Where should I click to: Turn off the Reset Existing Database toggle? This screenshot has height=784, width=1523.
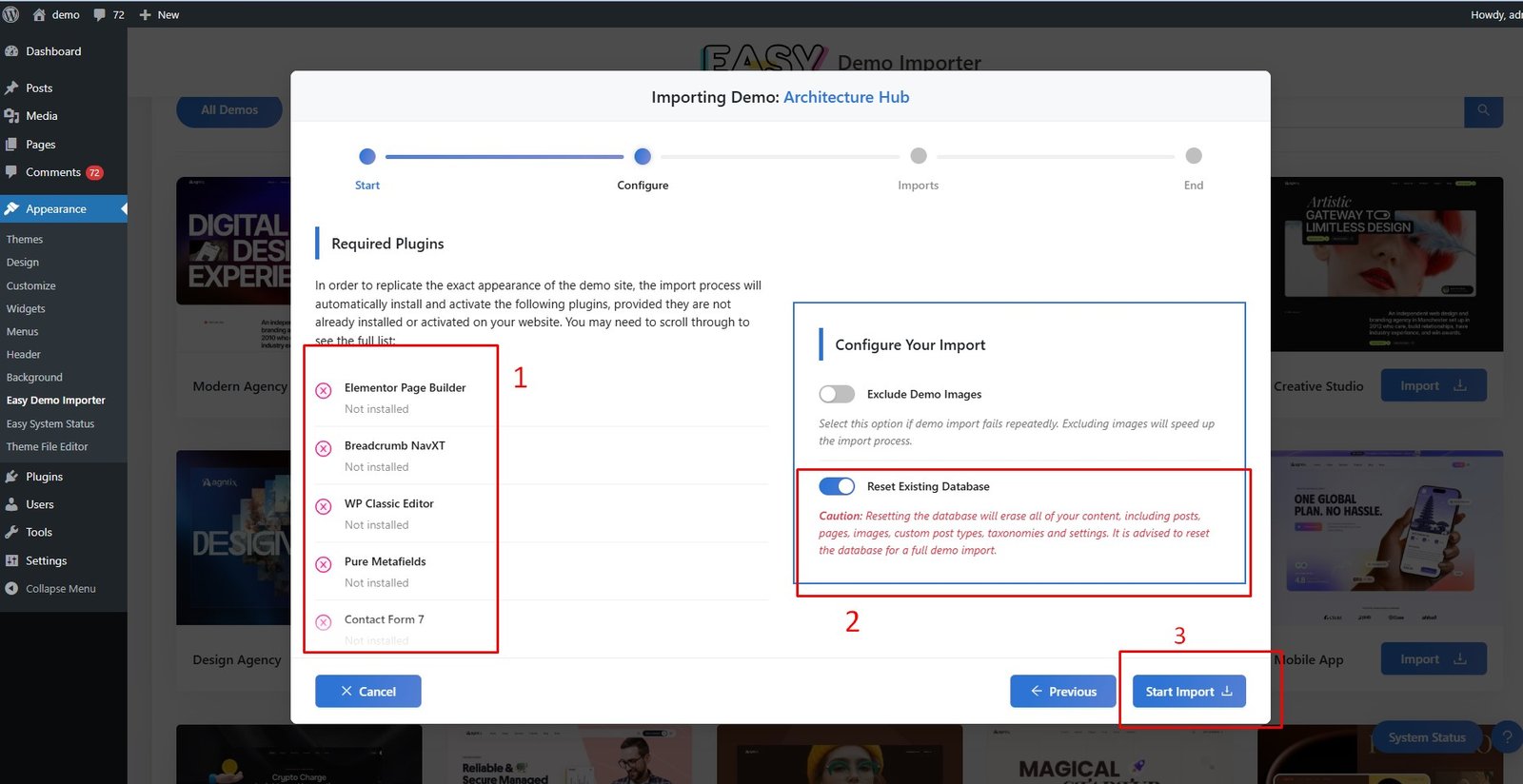837,486
